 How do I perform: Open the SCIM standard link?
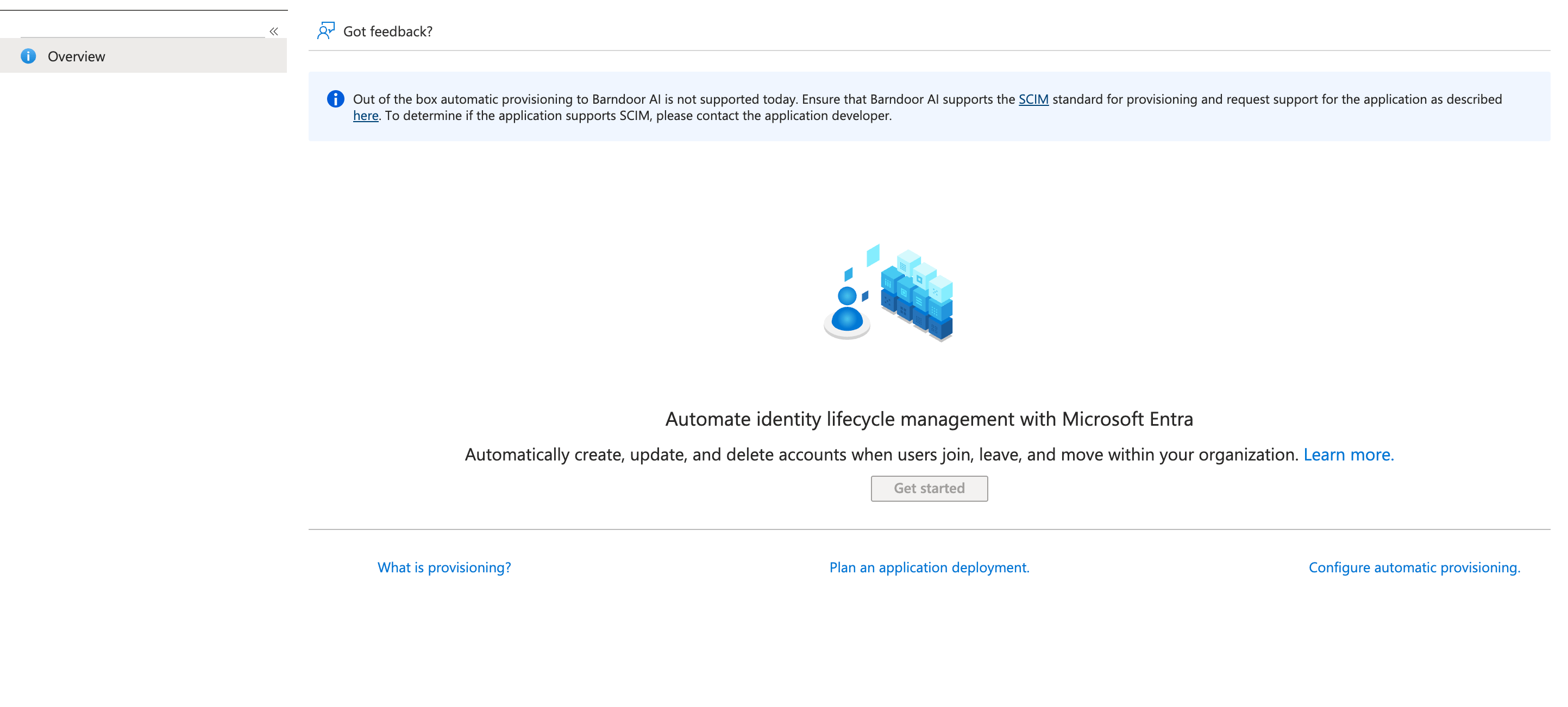[x=1033, y=99]
